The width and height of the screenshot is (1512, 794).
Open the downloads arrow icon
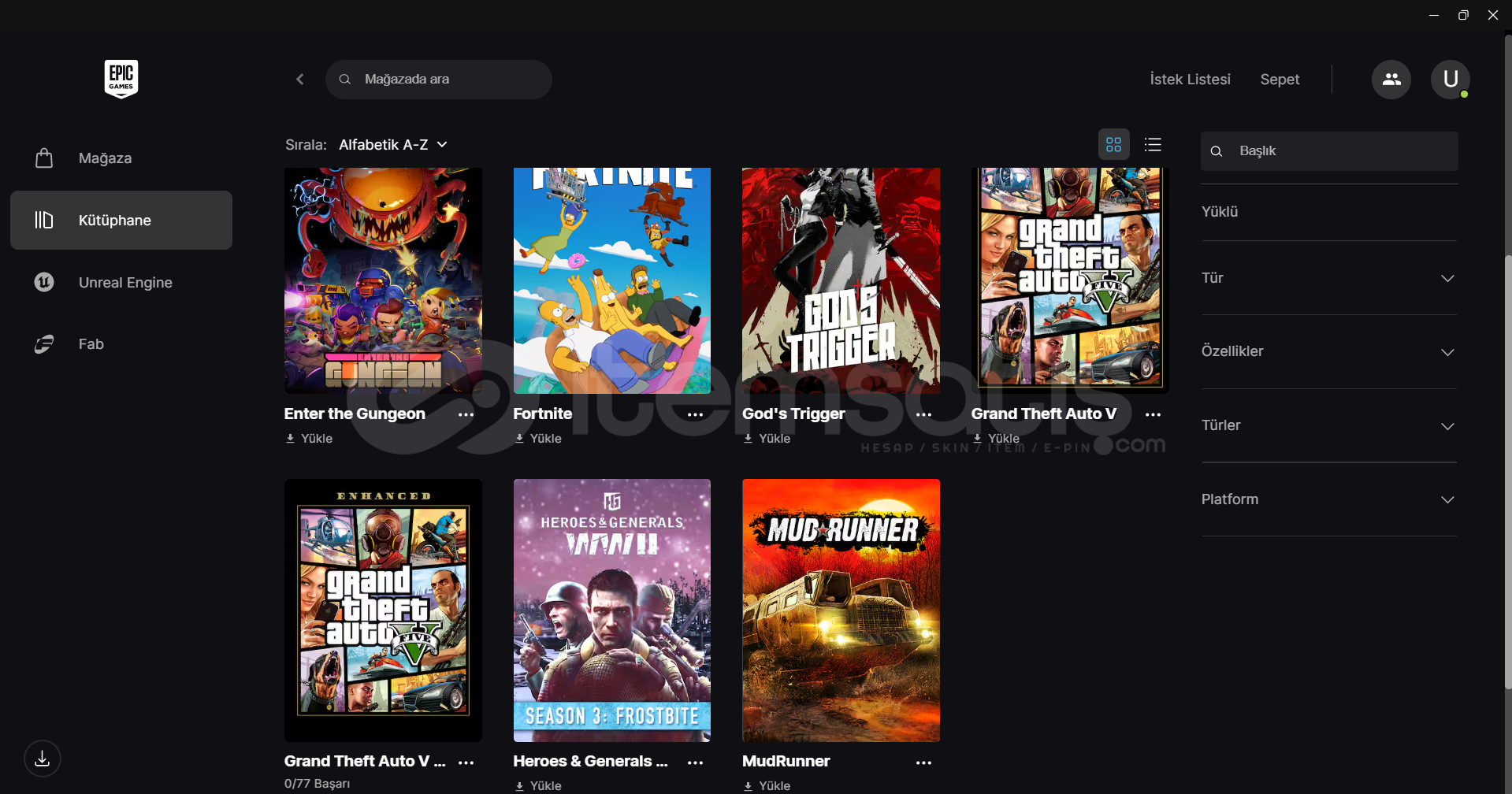click(43, 759)
